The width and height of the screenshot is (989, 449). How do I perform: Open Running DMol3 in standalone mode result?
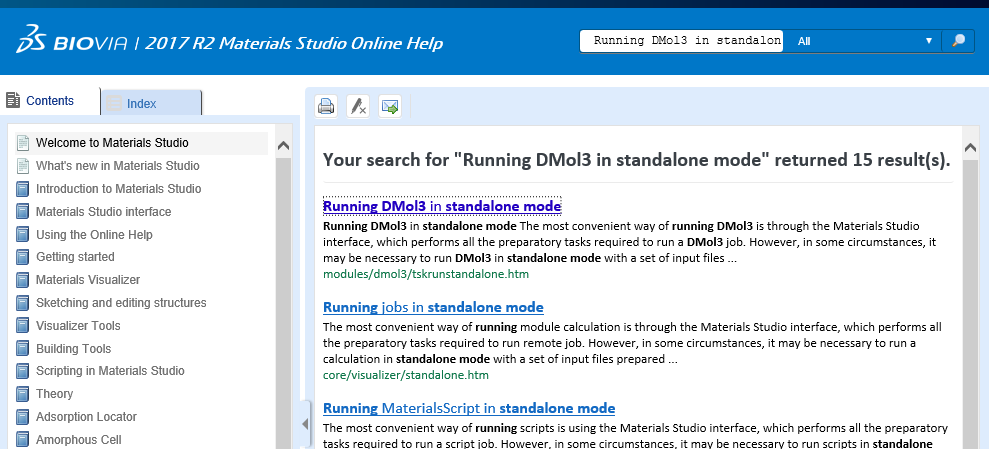click(441, 206)
